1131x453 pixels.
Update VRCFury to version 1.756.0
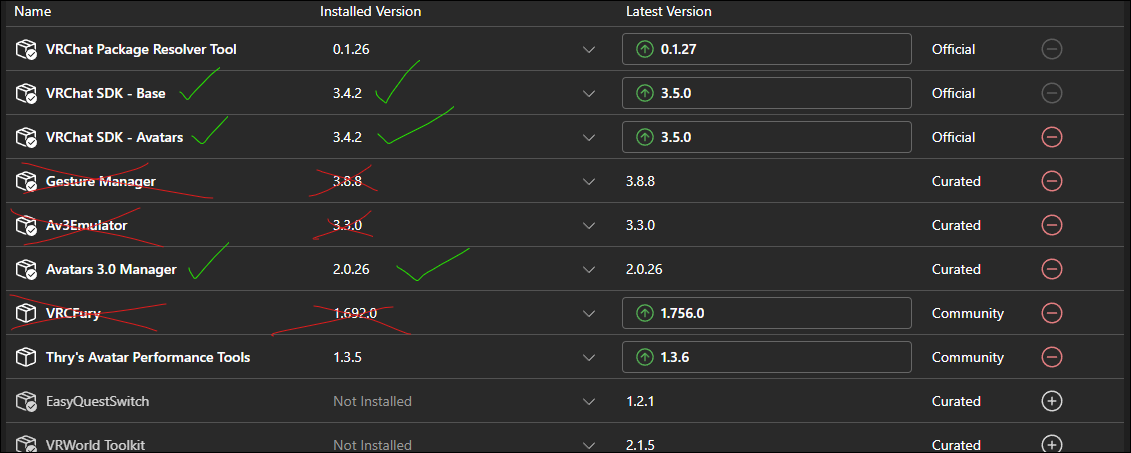(767, 313)
